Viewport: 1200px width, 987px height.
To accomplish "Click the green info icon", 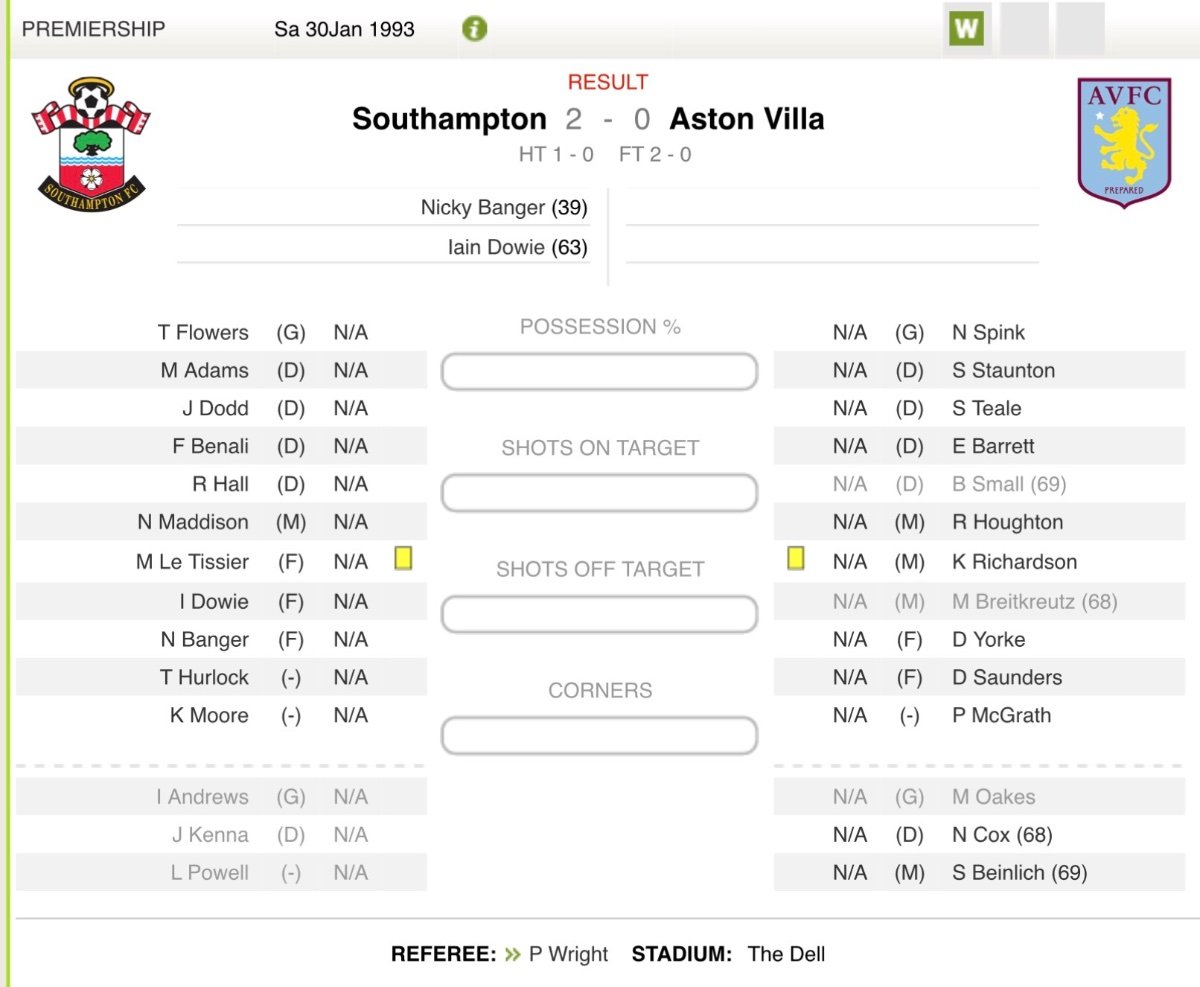I will pos(474,29).
